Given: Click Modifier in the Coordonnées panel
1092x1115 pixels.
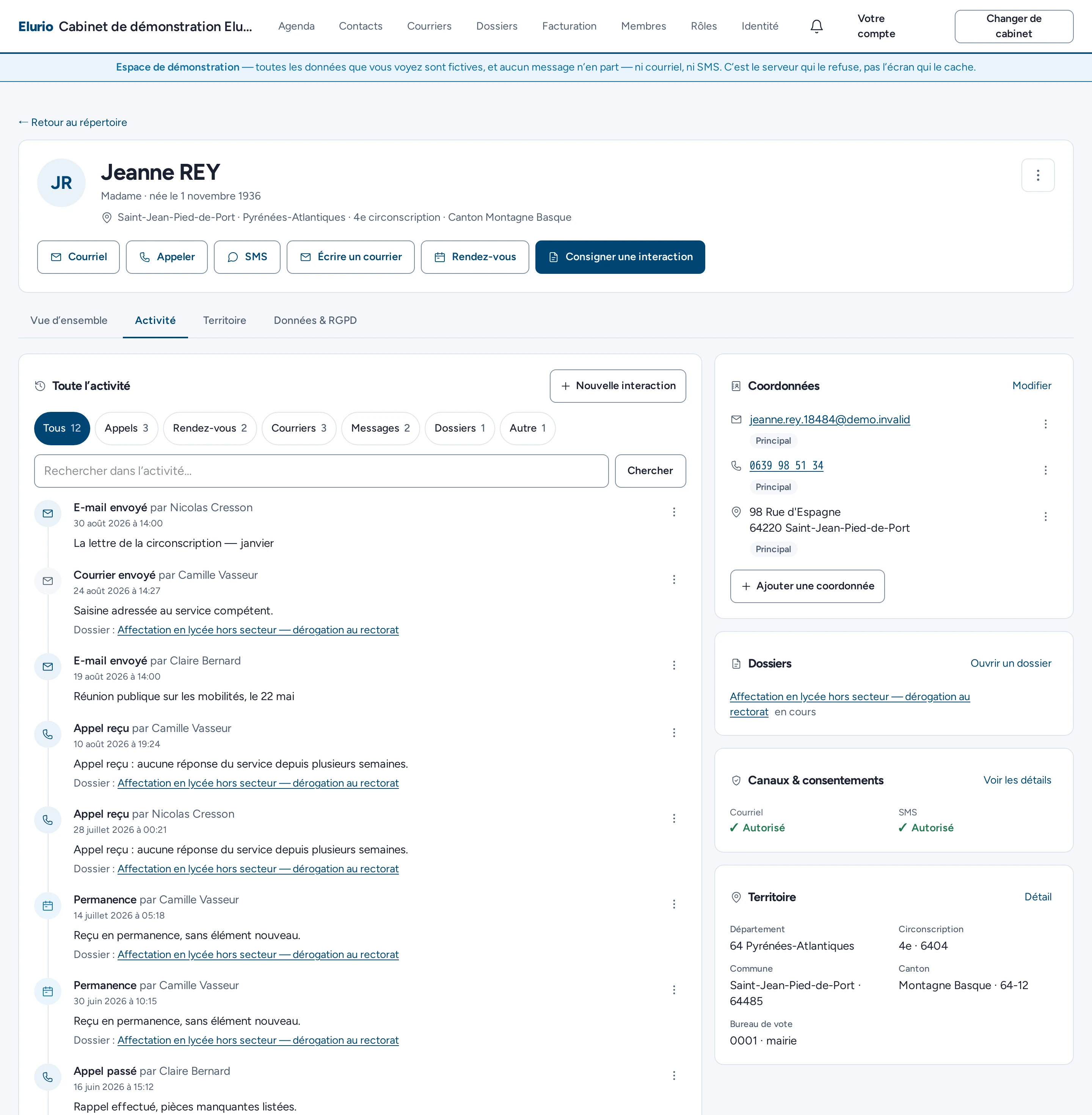Looking at the screenshot, I should click(1031, 386).
